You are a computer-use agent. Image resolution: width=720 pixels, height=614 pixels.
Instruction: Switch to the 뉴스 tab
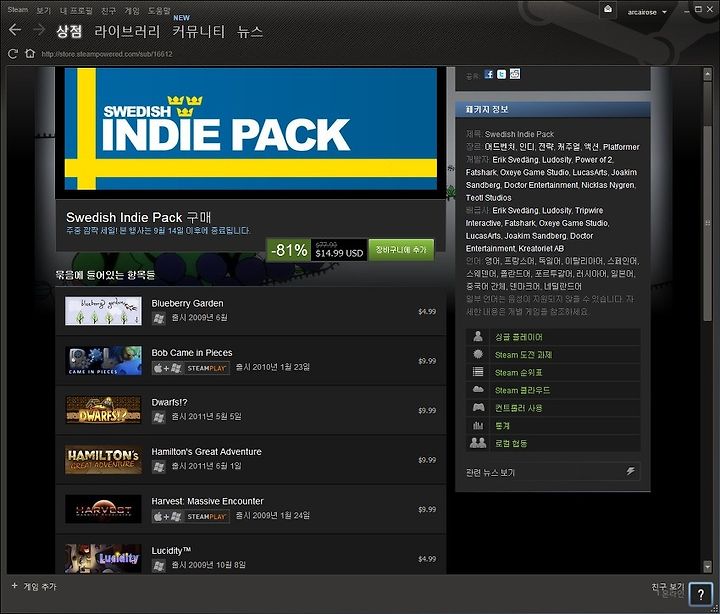coord(250,32)
